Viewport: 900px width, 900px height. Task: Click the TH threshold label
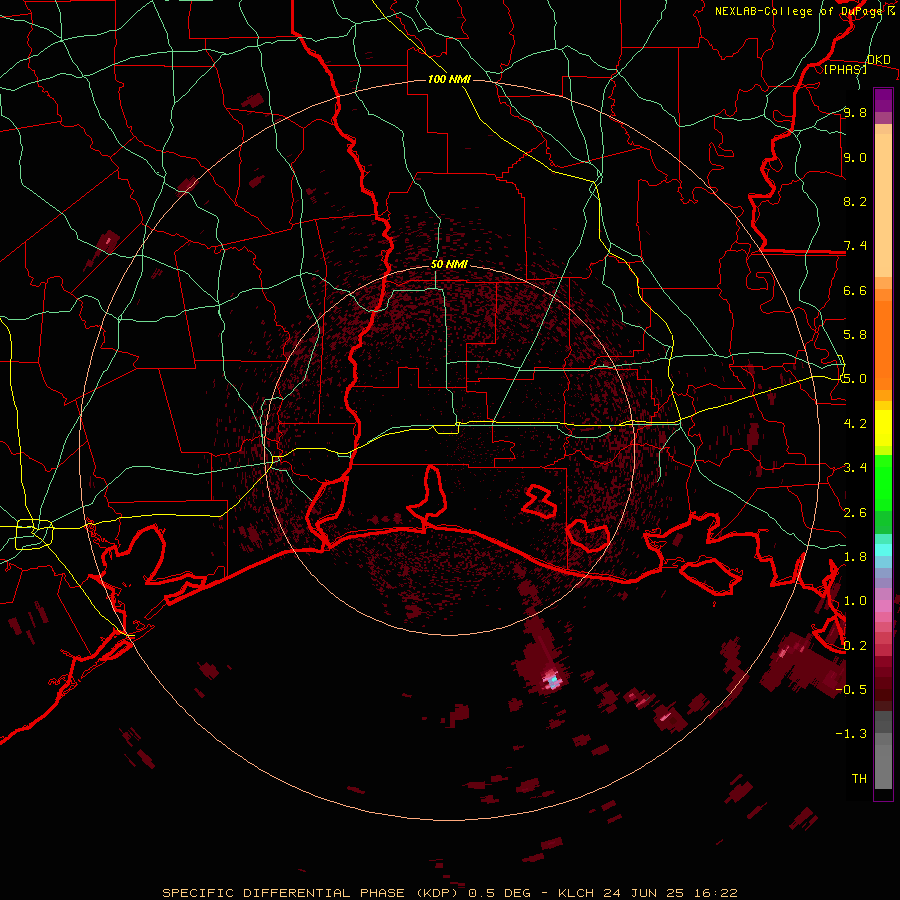[859, 779]
